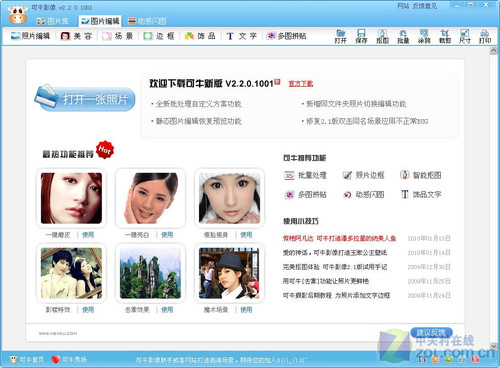Open the 网站 link in the title bar
Viewport: 500px width, 368px height.
tap(403, 6)
